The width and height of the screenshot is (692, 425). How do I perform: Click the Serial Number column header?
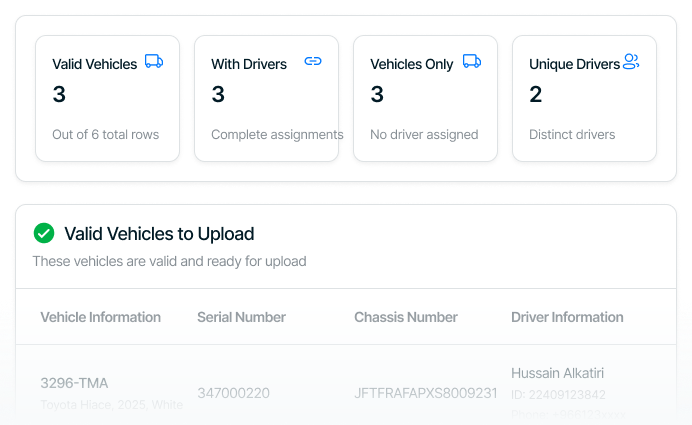click(241, 317)
